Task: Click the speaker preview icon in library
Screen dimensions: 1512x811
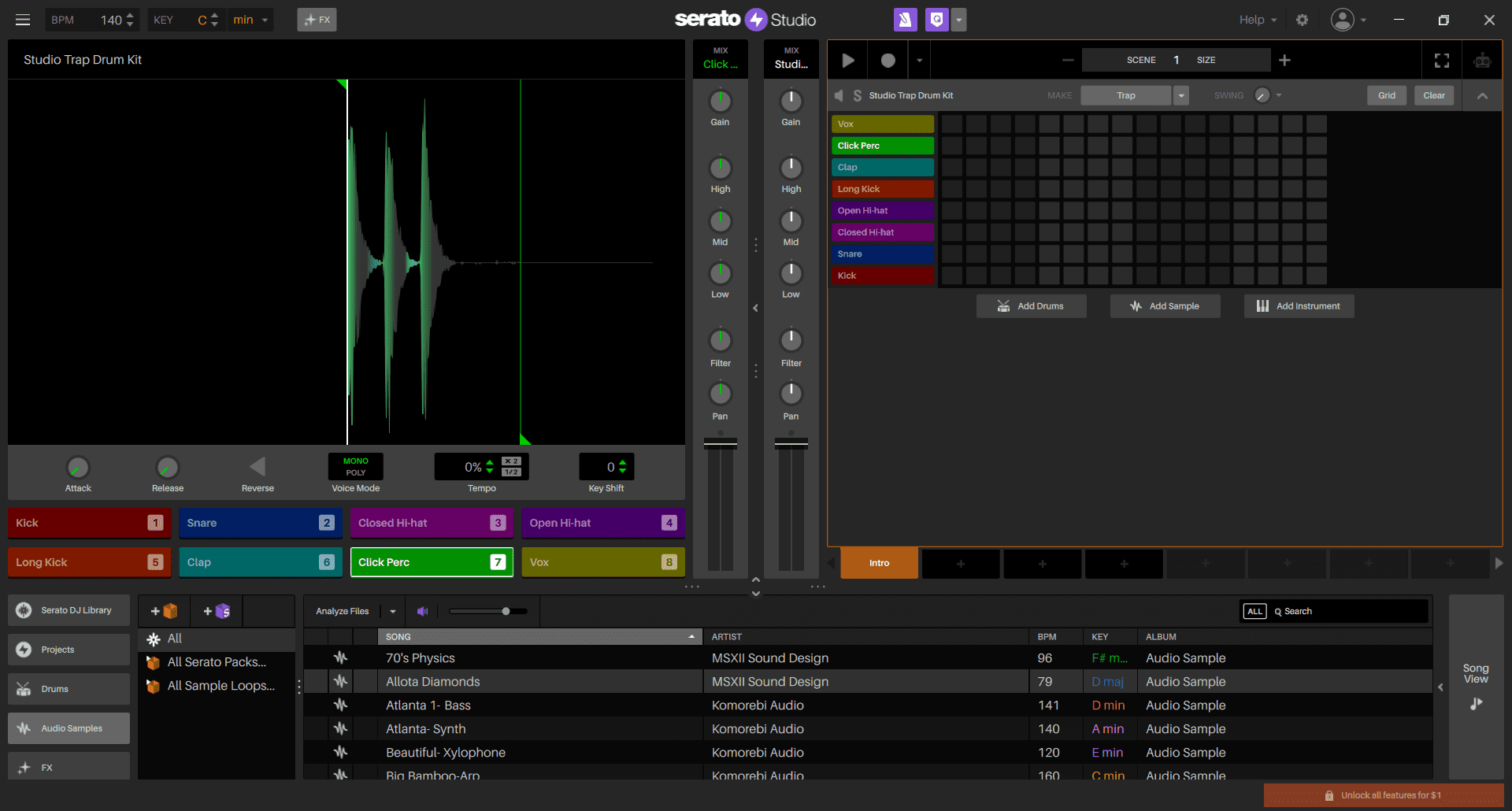Action: click(423, 611)
